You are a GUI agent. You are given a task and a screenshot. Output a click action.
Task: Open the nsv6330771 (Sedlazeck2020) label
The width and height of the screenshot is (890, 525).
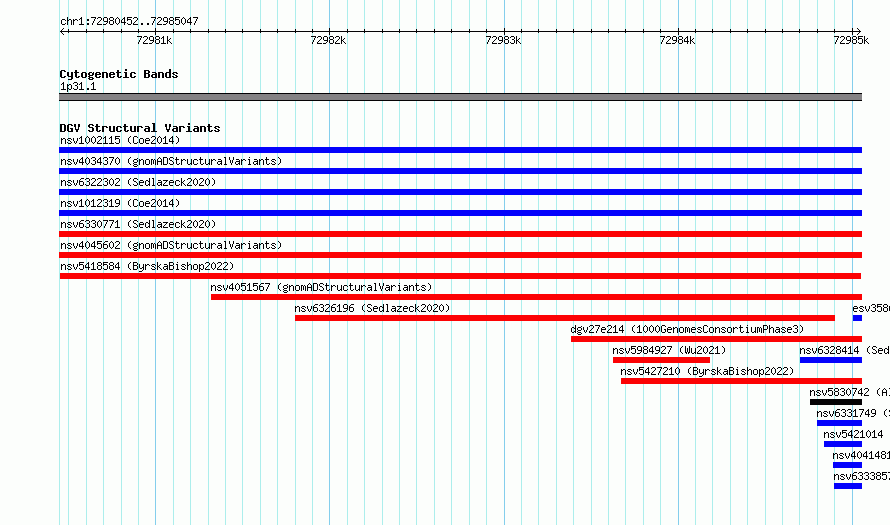138,224
